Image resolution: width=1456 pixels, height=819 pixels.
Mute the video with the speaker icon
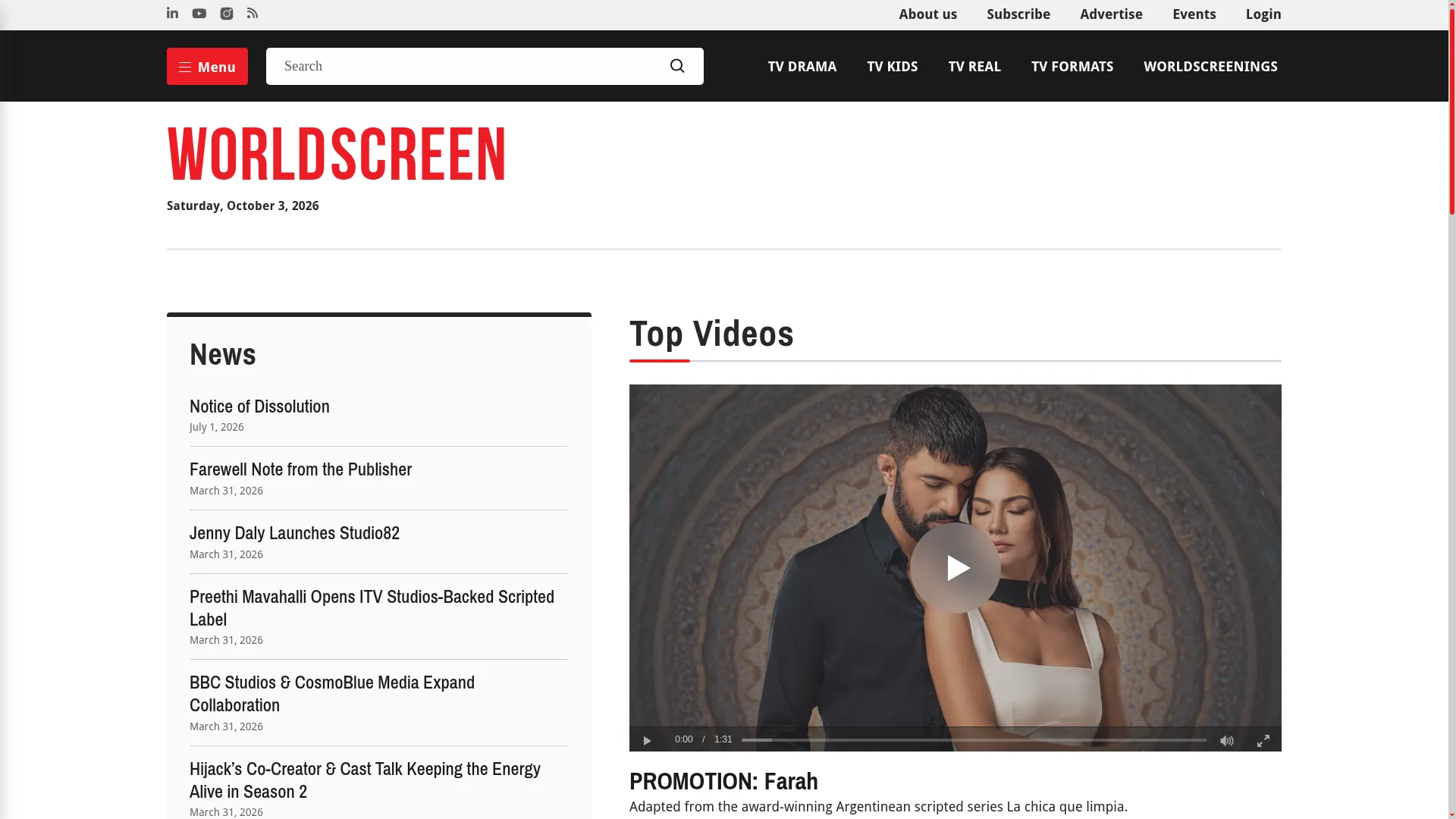(1227, 740)
